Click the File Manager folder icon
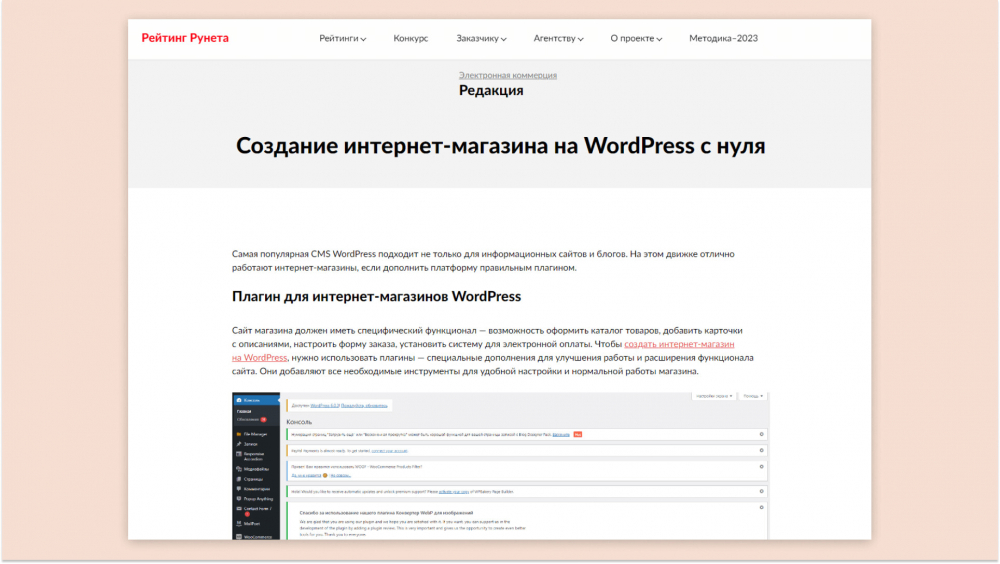 [x=239, y=434]
